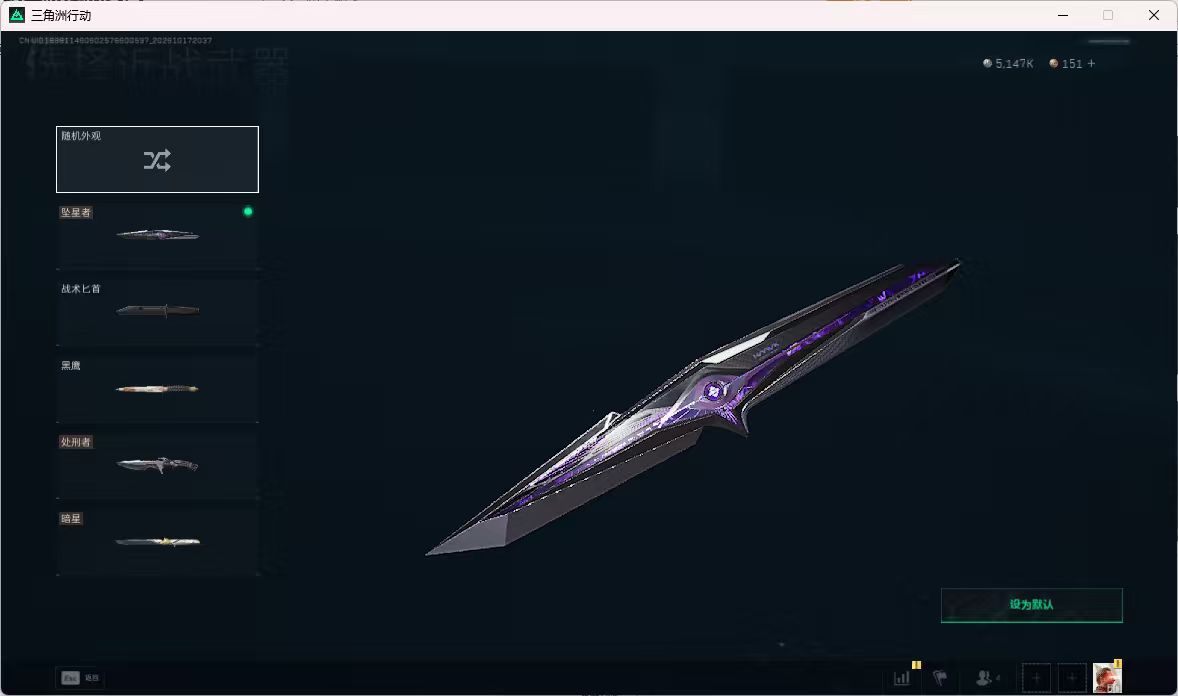1178x696 pixels.
Task: Add a teammate in second empty slot
Action: (1072, 678)
